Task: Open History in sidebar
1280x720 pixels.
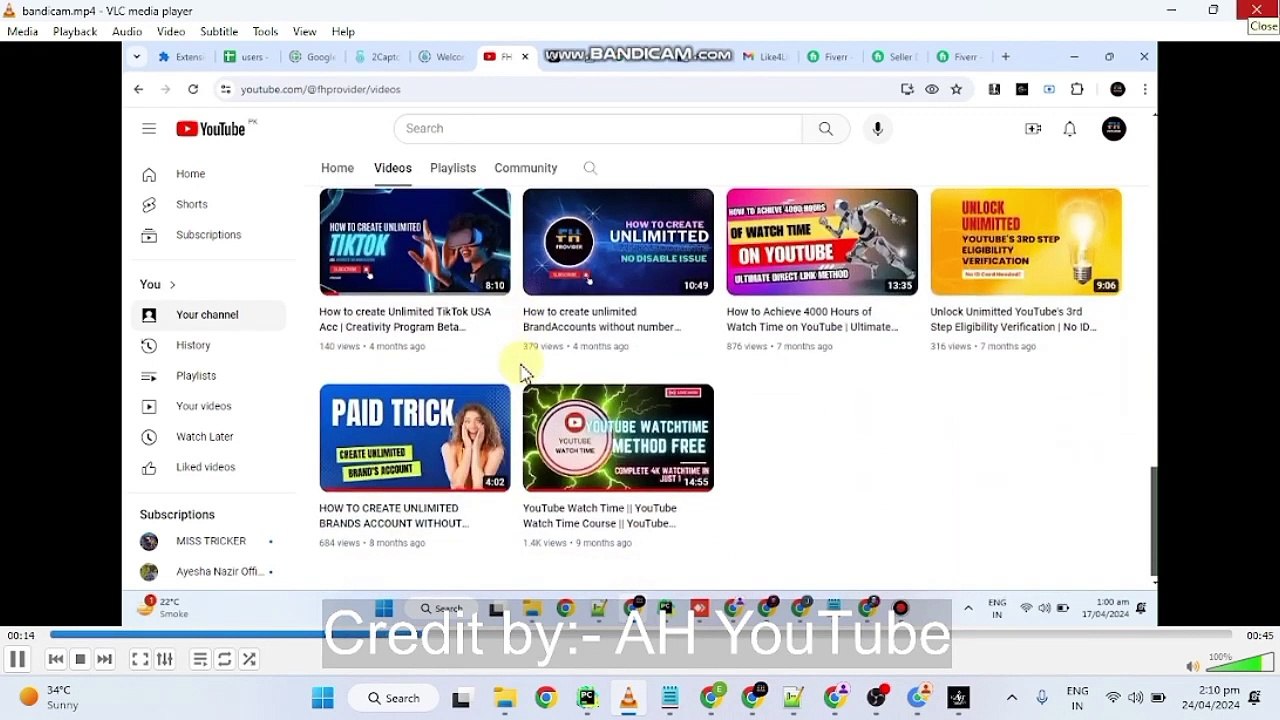Action: tap(208, 345)
